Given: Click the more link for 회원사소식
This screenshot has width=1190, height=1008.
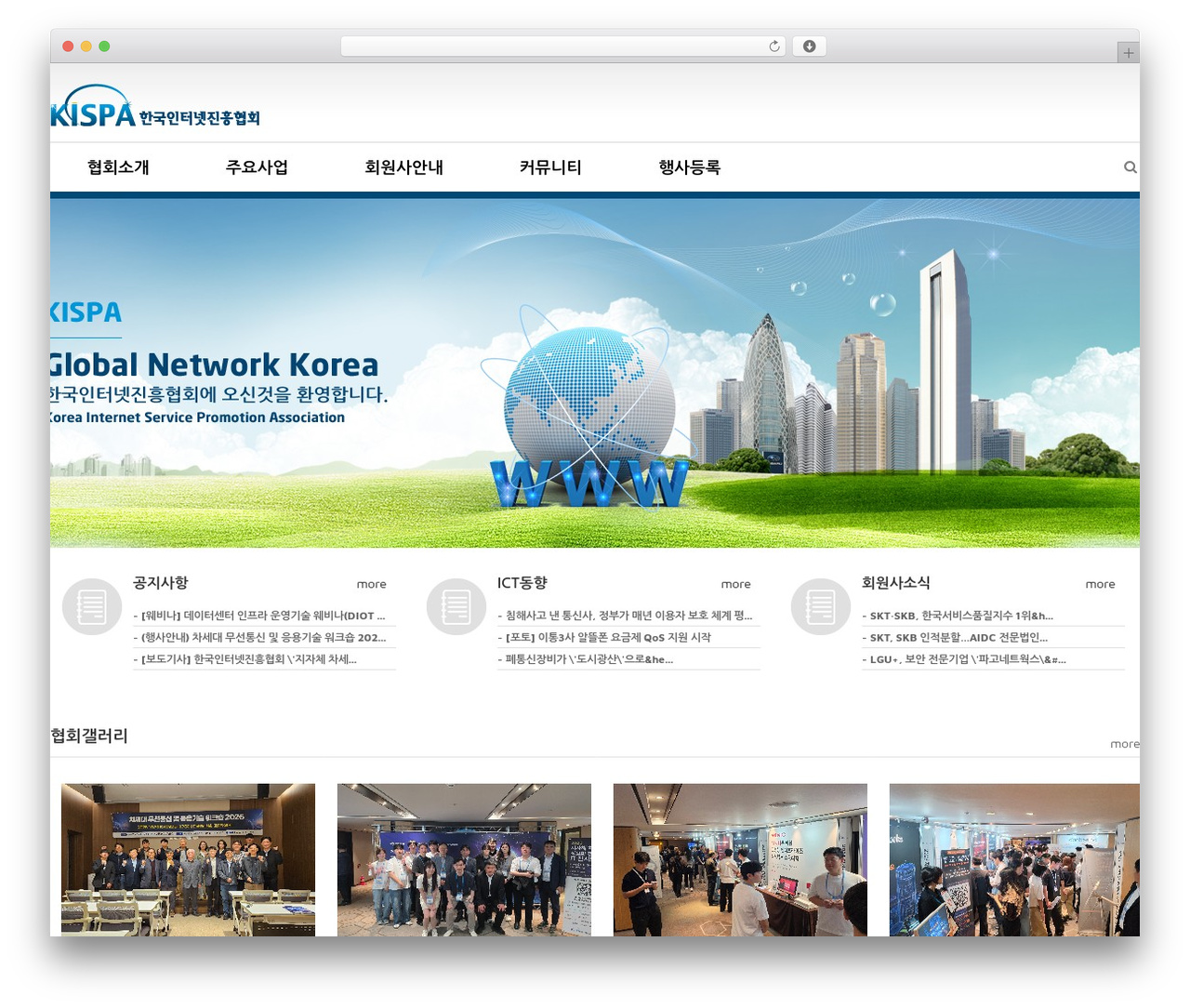Looking at the screenshot, I should 1100,584.
